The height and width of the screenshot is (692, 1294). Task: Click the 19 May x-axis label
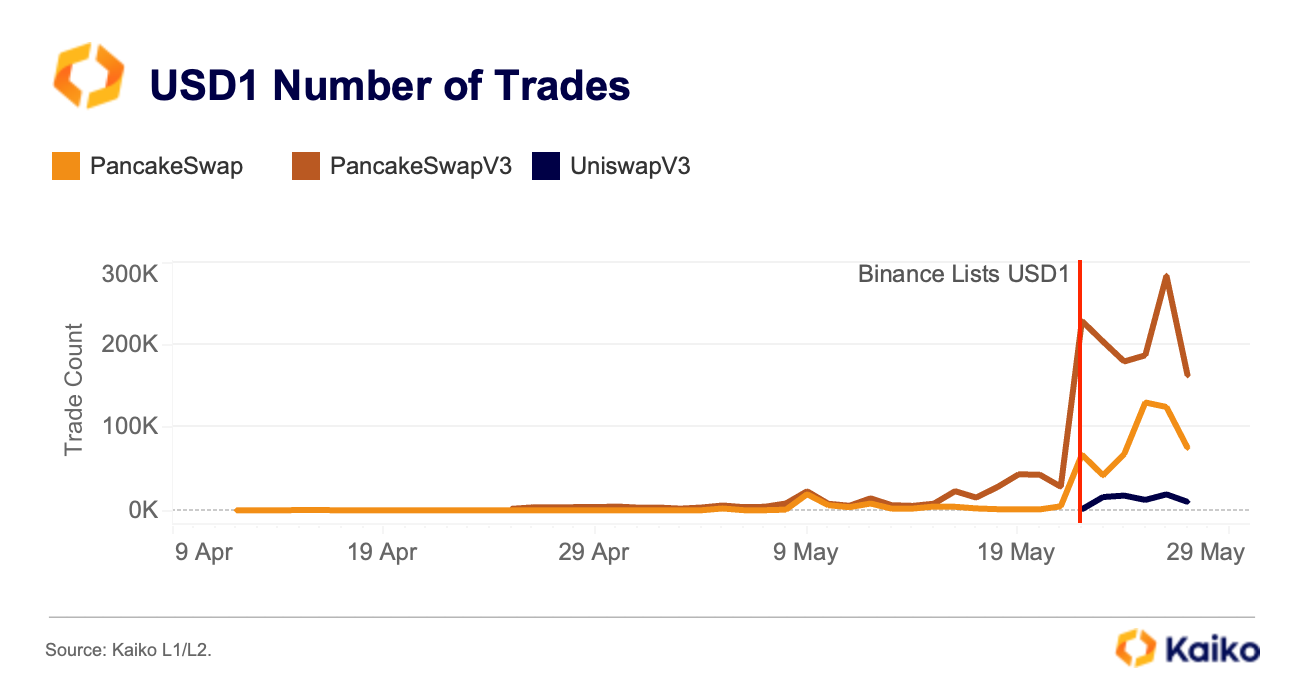coord(1018,551)
